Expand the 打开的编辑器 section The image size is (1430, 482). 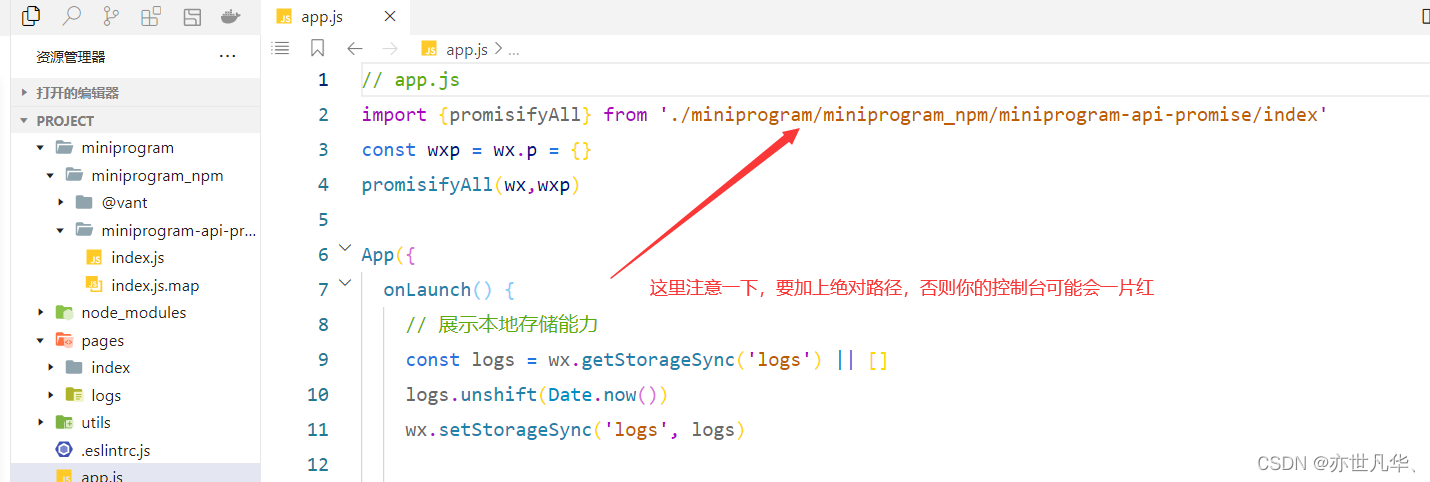point(77,93)
